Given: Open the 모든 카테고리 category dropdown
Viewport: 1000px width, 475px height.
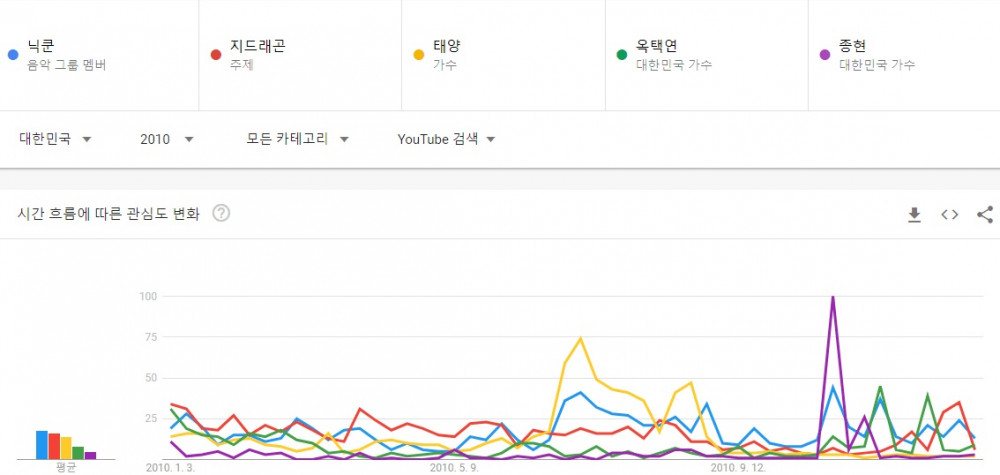Looking at the screenshot, I should coord(297,139).
